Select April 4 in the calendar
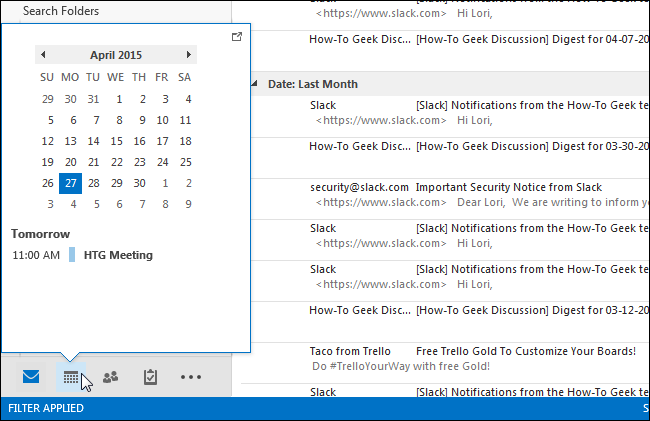The image size is (650, 421). (x=188, y=99)
